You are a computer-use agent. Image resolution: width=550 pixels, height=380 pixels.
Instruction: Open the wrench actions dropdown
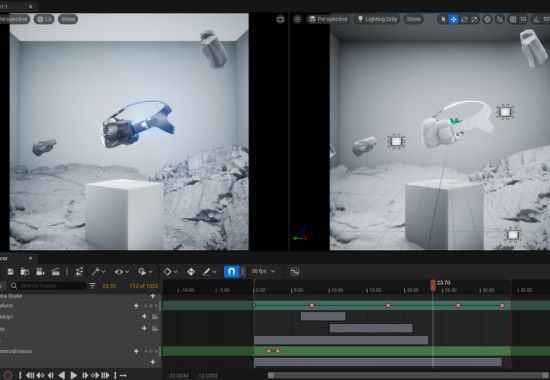pos(98,272)
